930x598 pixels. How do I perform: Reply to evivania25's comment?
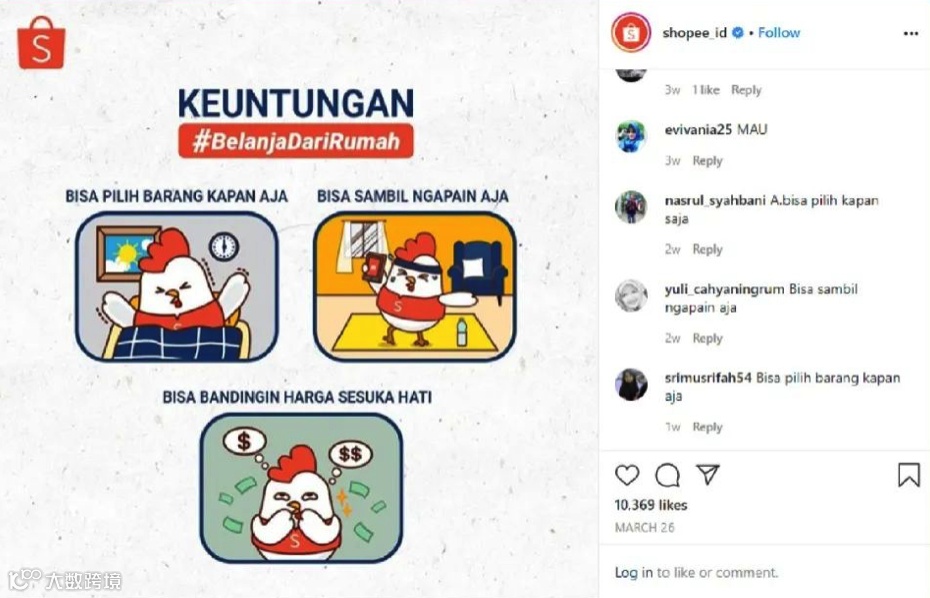click(x=708, y=161)
